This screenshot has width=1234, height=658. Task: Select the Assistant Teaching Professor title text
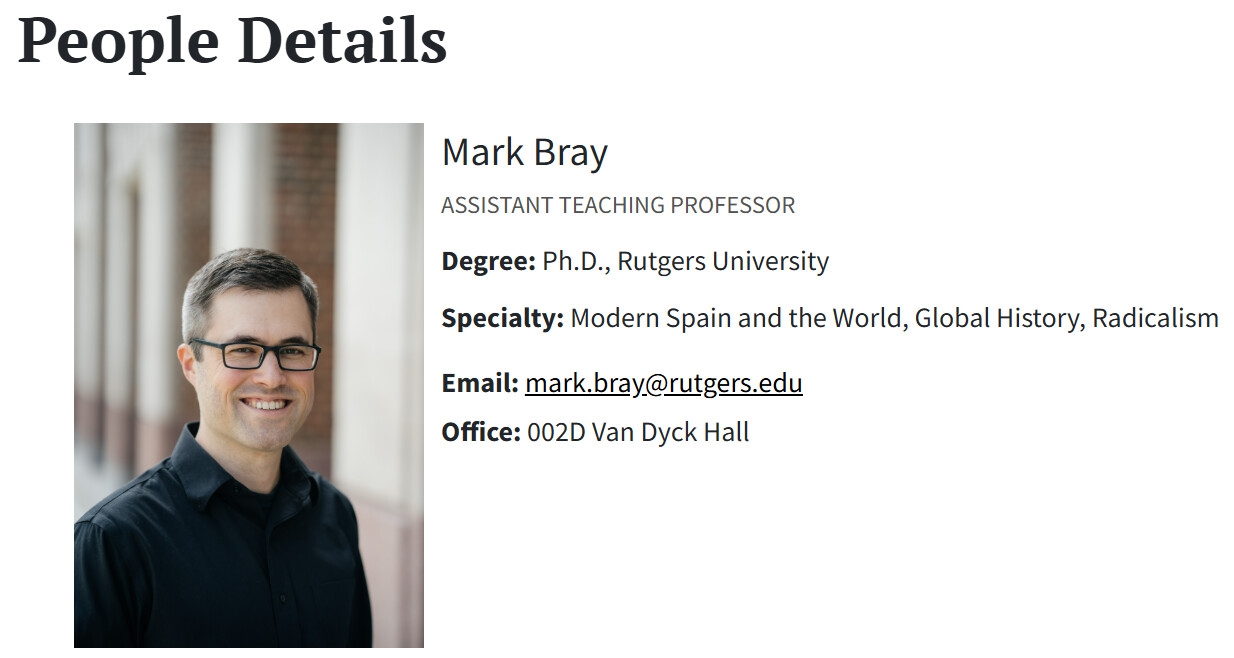[617, 206]
